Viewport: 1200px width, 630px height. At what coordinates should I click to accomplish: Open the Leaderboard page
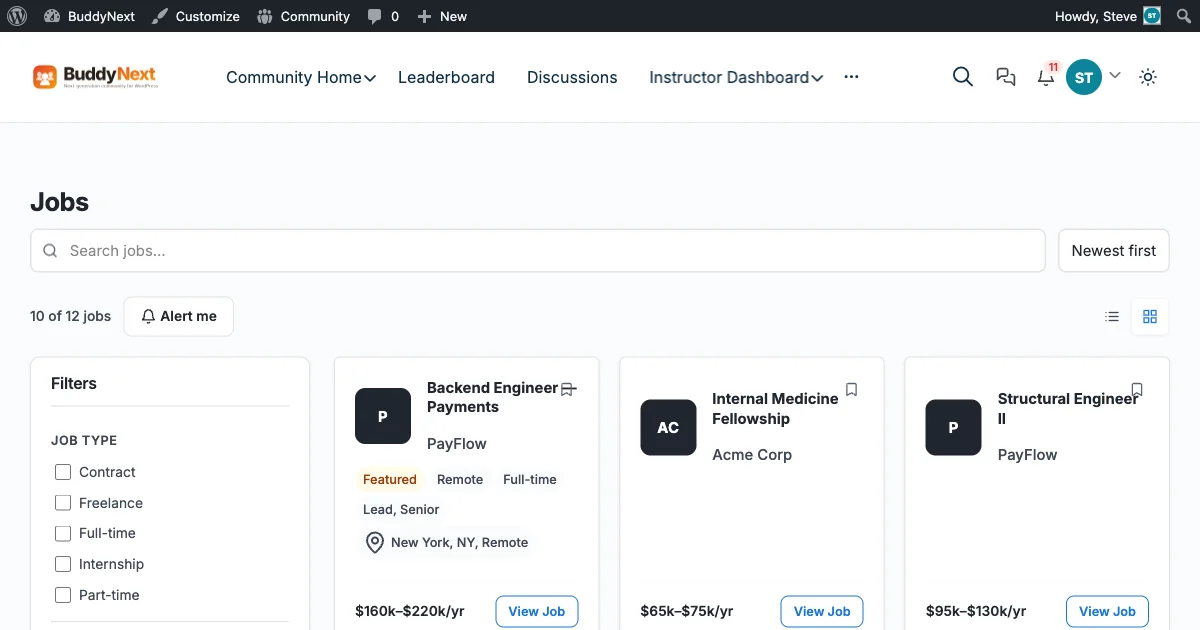click(x=446, y=77)
